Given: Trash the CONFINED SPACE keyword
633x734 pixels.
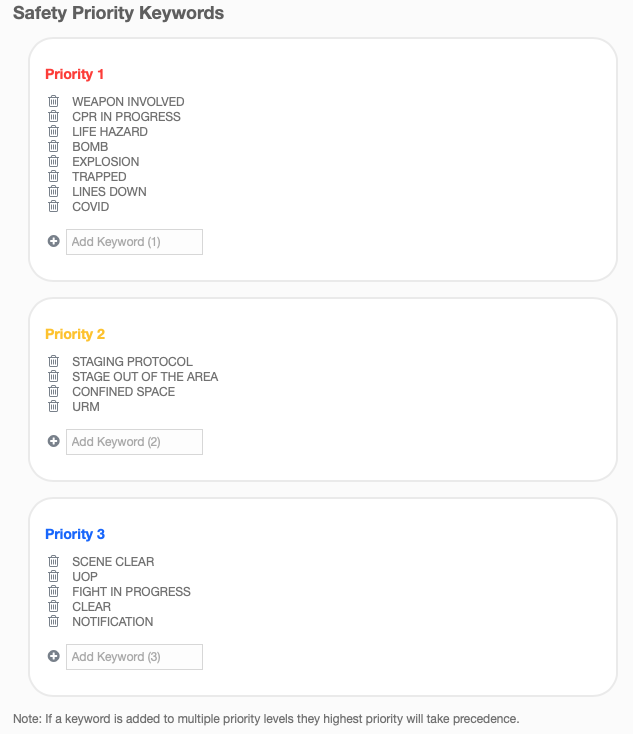Looking at the screenshot, I should point(54,392).
